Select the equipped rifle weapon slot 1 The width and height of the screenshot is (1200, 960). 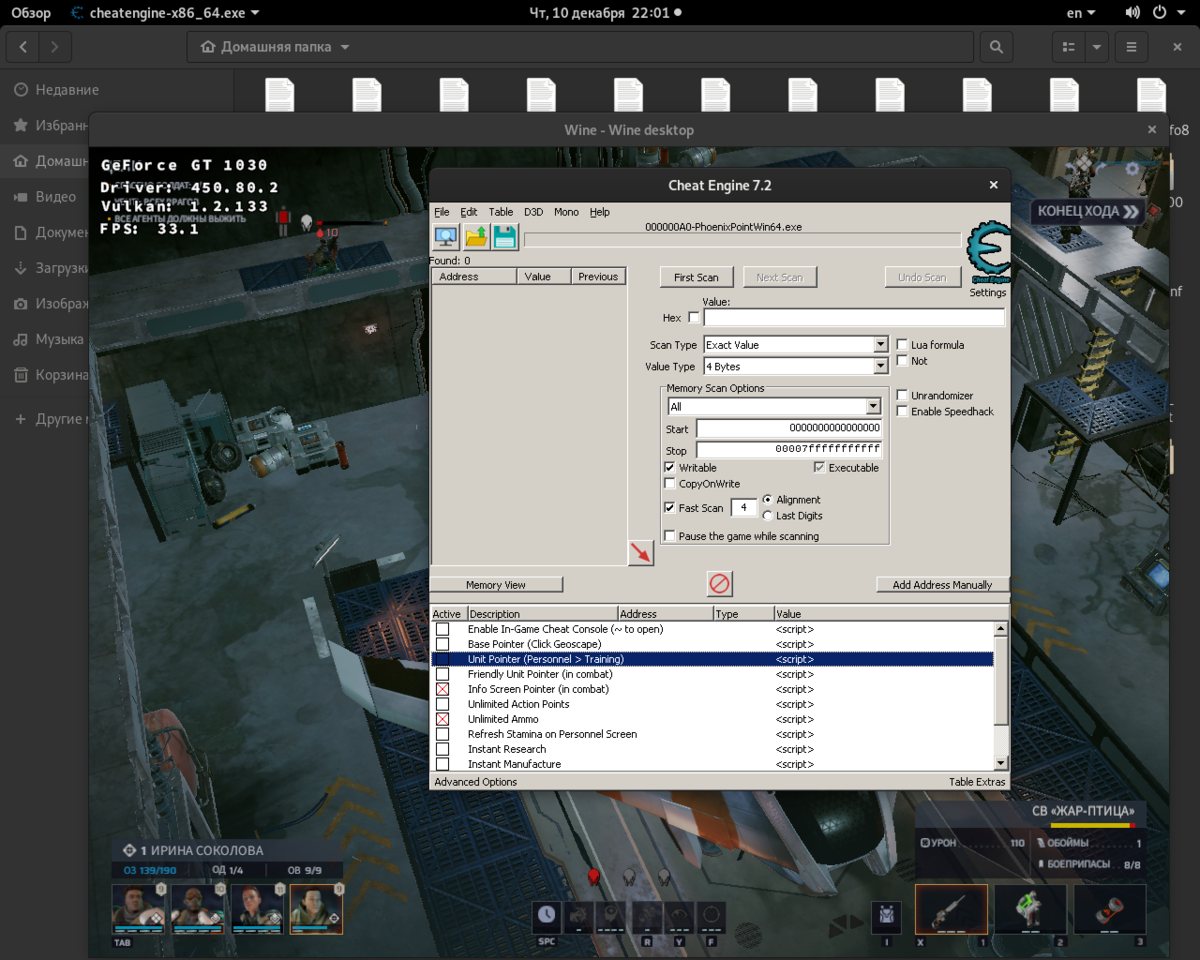(x=951, y=909)
